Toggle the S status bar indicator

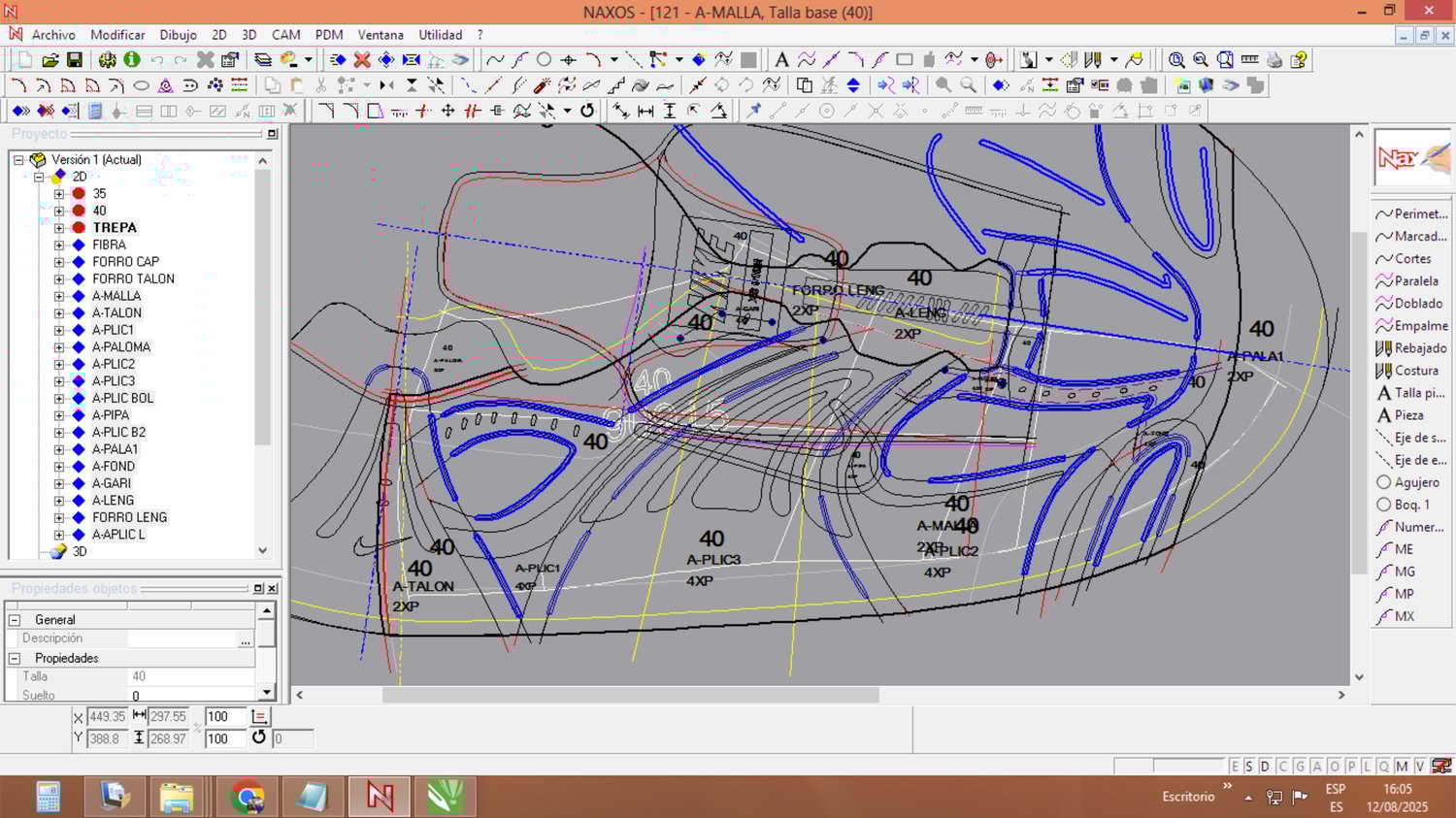[1249, 767]
